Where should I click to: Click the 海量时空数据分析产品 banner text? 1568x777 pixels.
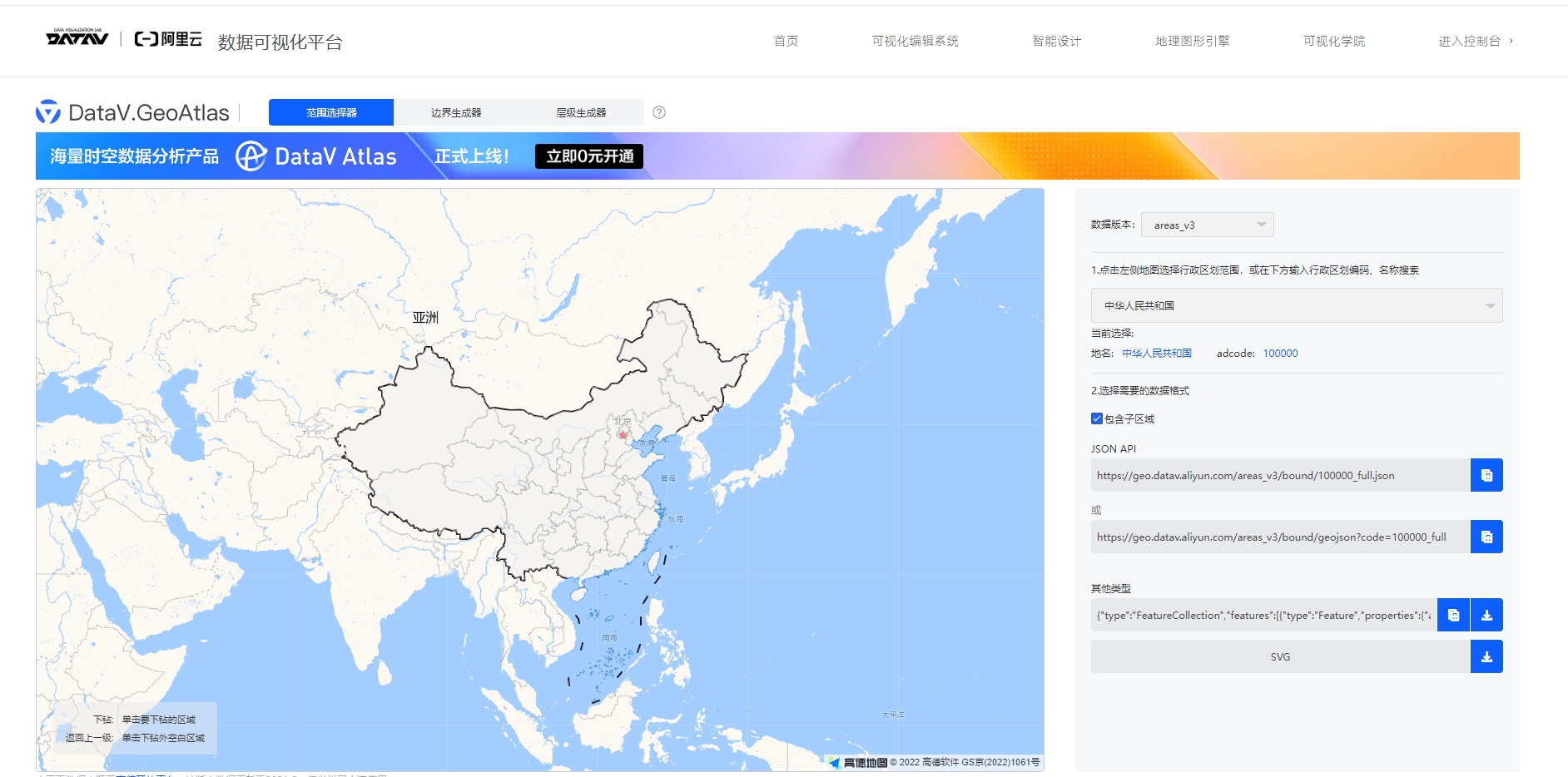coord(134,156)
